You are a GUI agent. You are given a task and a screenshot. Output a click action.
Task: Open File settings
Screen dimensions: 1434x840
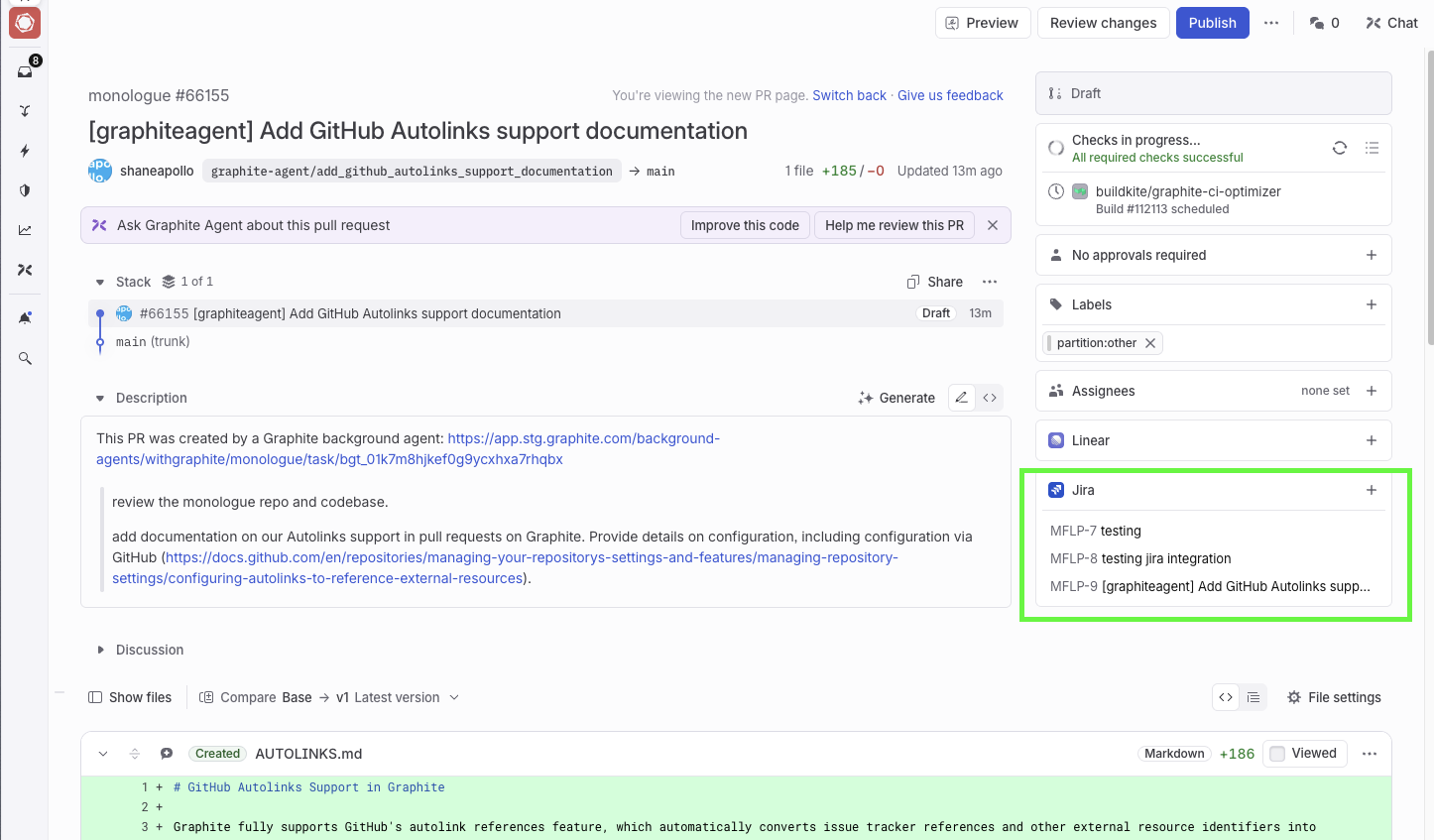coord(1334,697)
